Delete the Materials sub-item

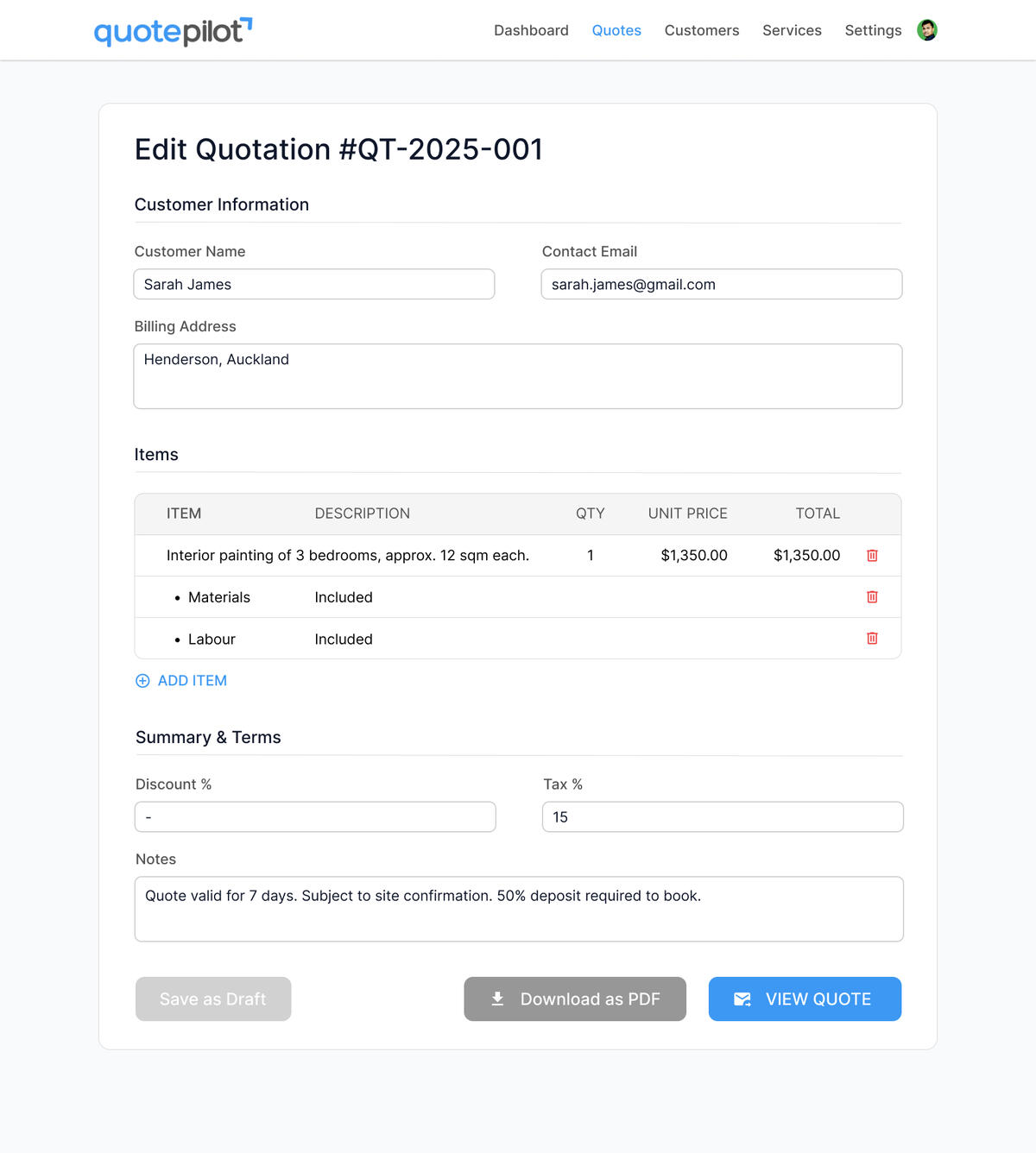click(872, 597)
